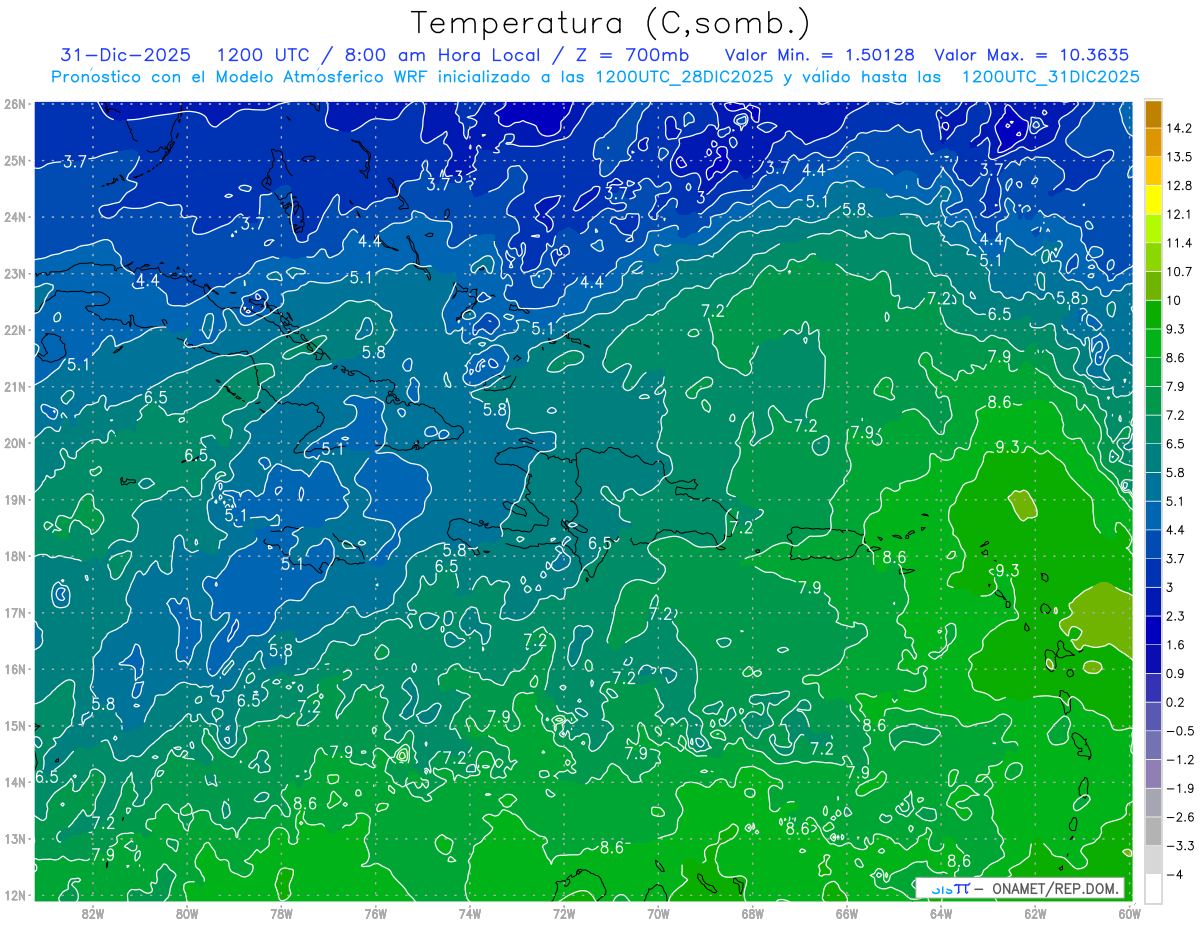Click the longitude axis label "68W"
Viewport: 1200px width, 927px height.
click(x=752, y=912)
